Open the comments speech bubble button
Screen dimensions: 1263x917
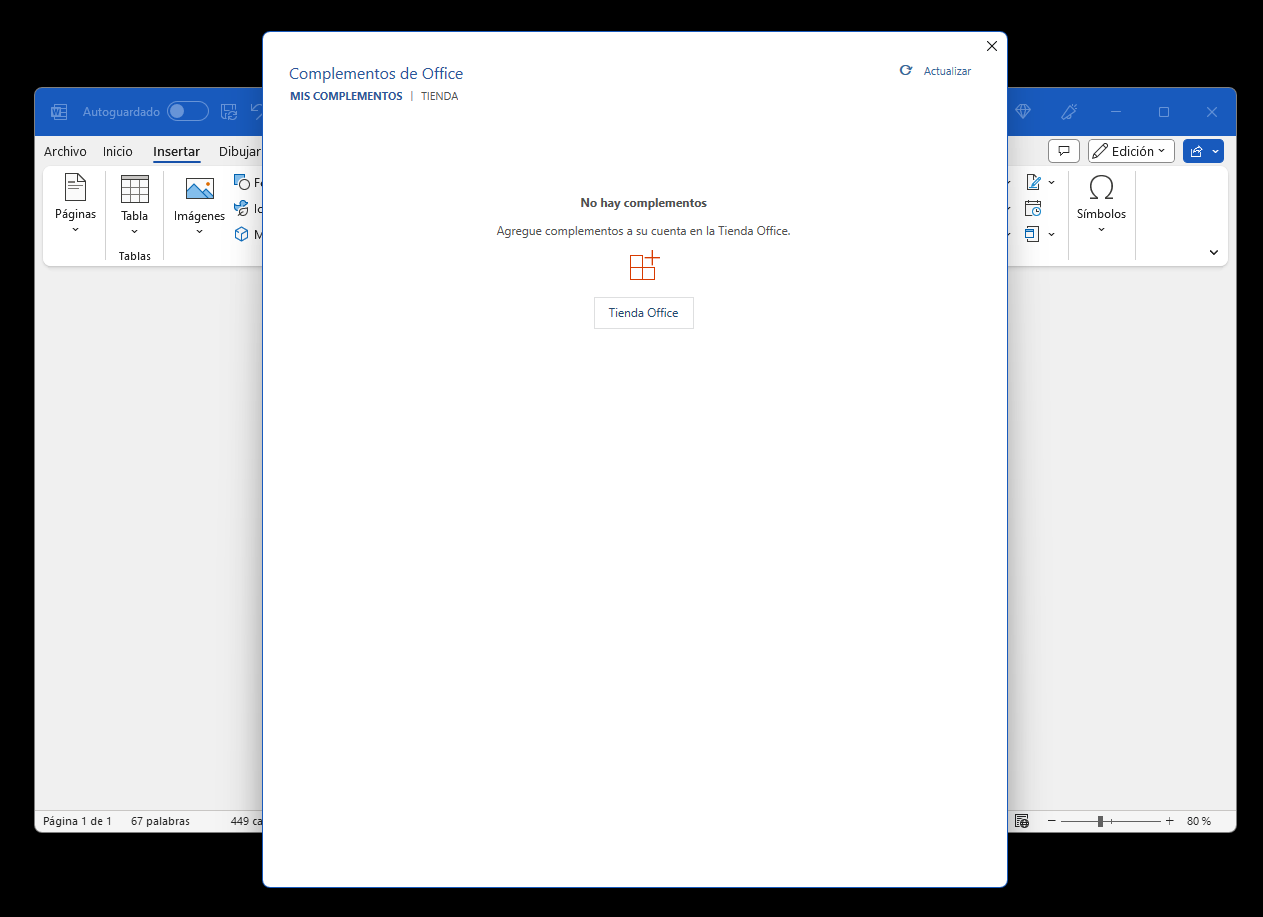[1064, 151]
